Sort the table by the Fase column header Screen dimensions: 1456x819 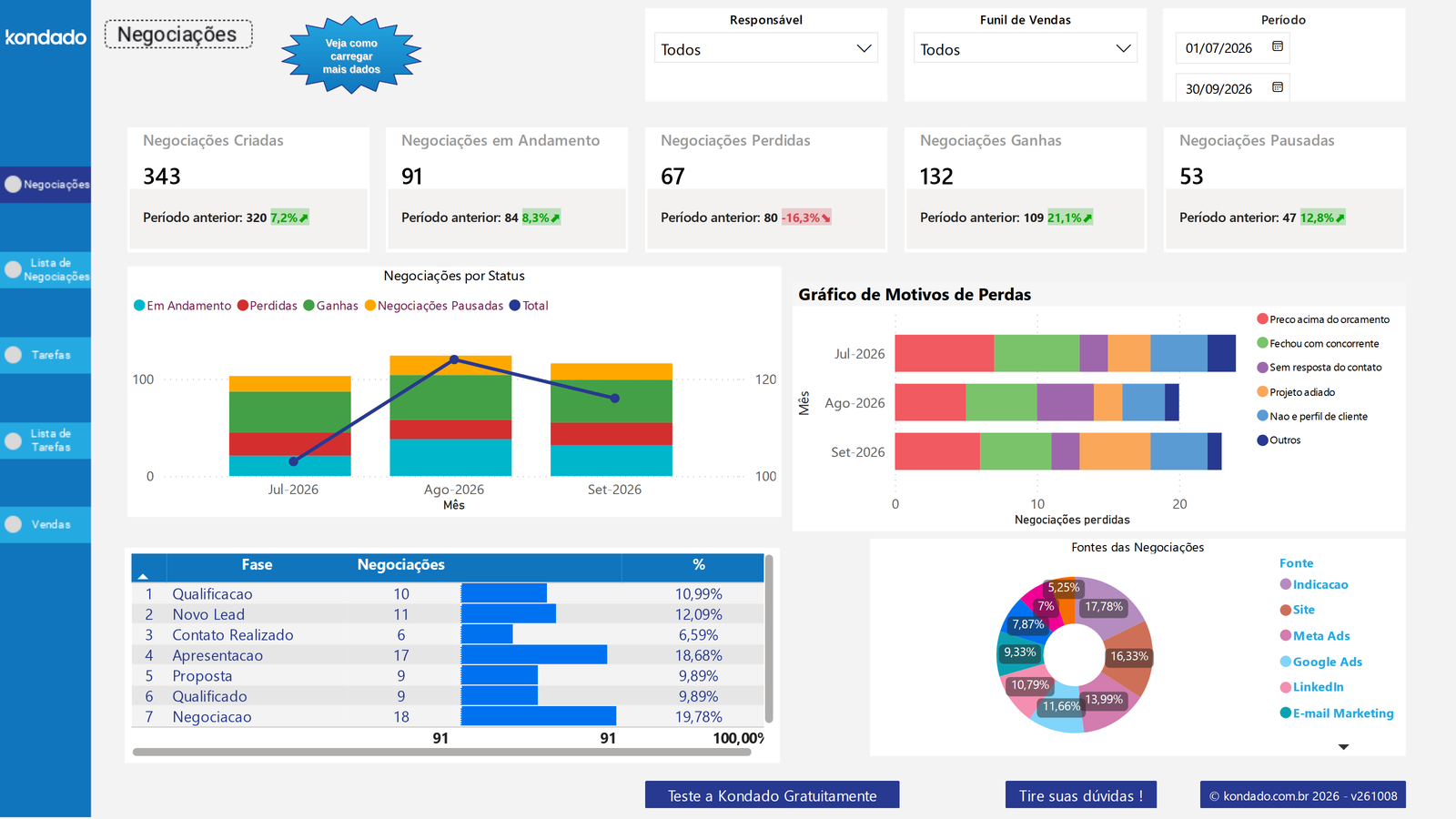(x=257, y=565)
